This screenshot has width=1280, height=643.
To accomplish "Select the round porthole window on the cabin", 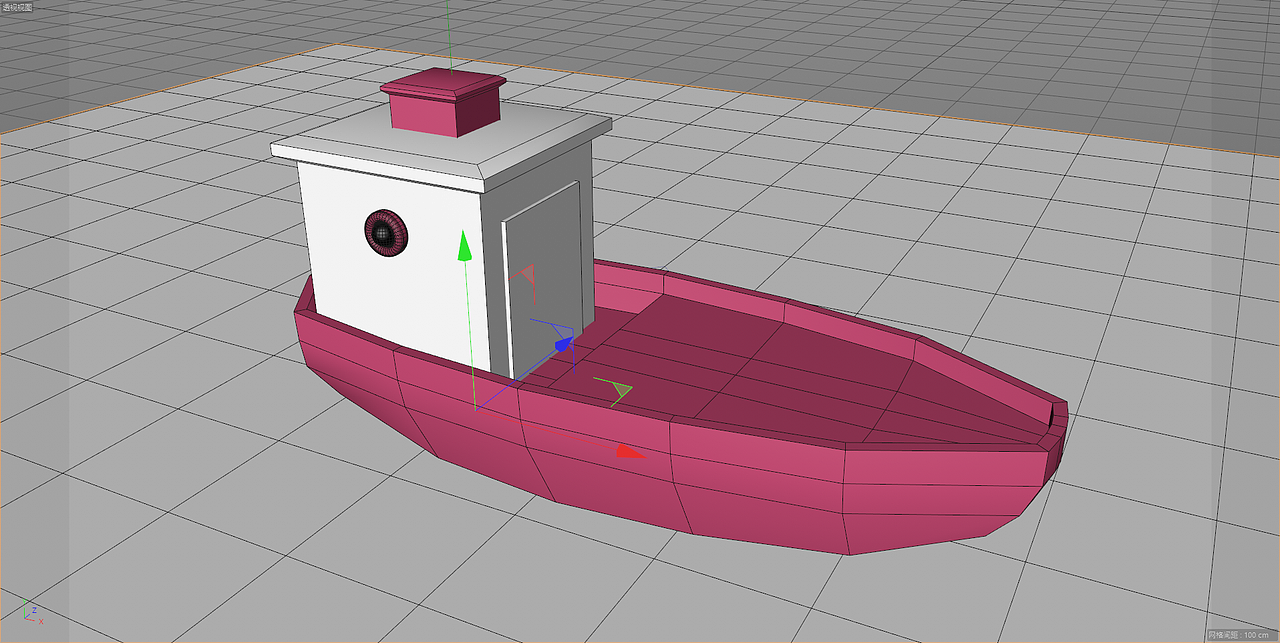I will tap(386, 233).
